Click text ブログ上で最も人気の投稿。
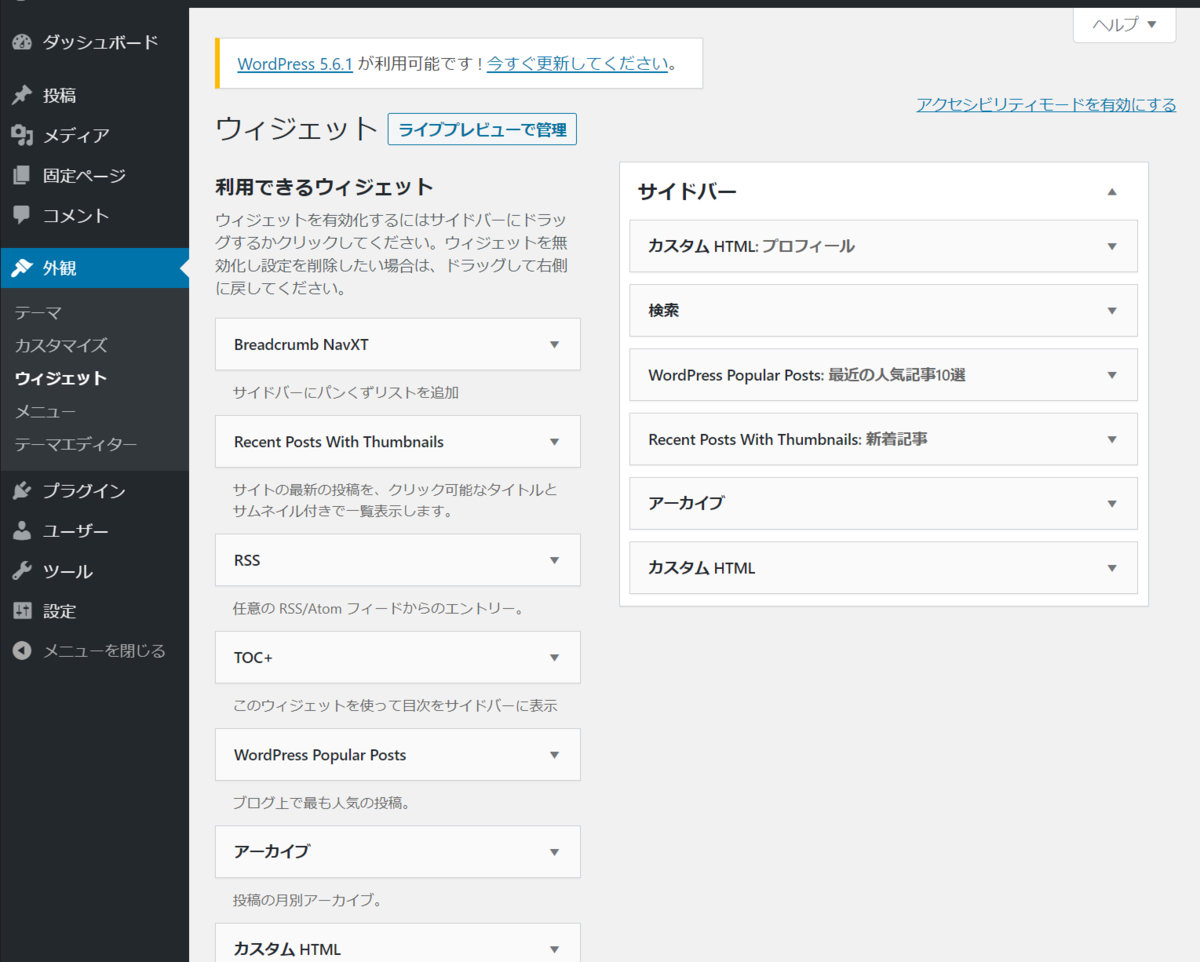This screenshot has height=962, width=1200. coord(322,803)
